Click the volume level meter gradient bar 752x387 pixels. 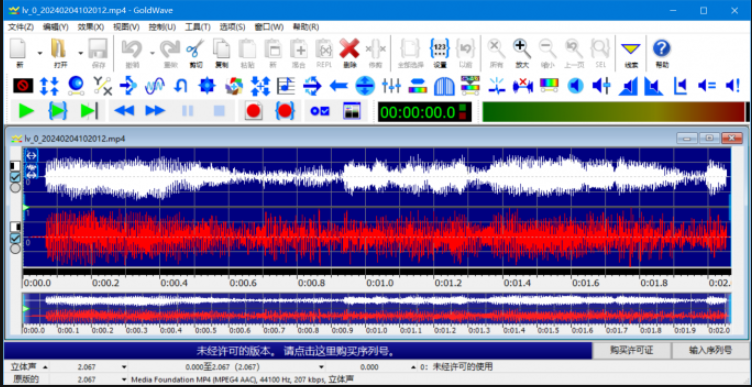pyautogui.click(x=614, y=111)
